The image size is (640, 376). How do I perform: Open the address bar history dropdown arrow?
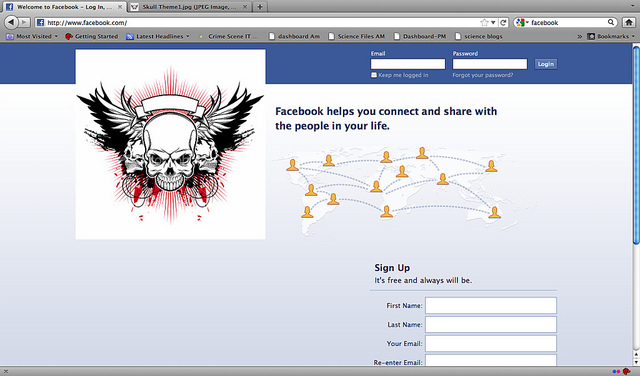point(493,22)
